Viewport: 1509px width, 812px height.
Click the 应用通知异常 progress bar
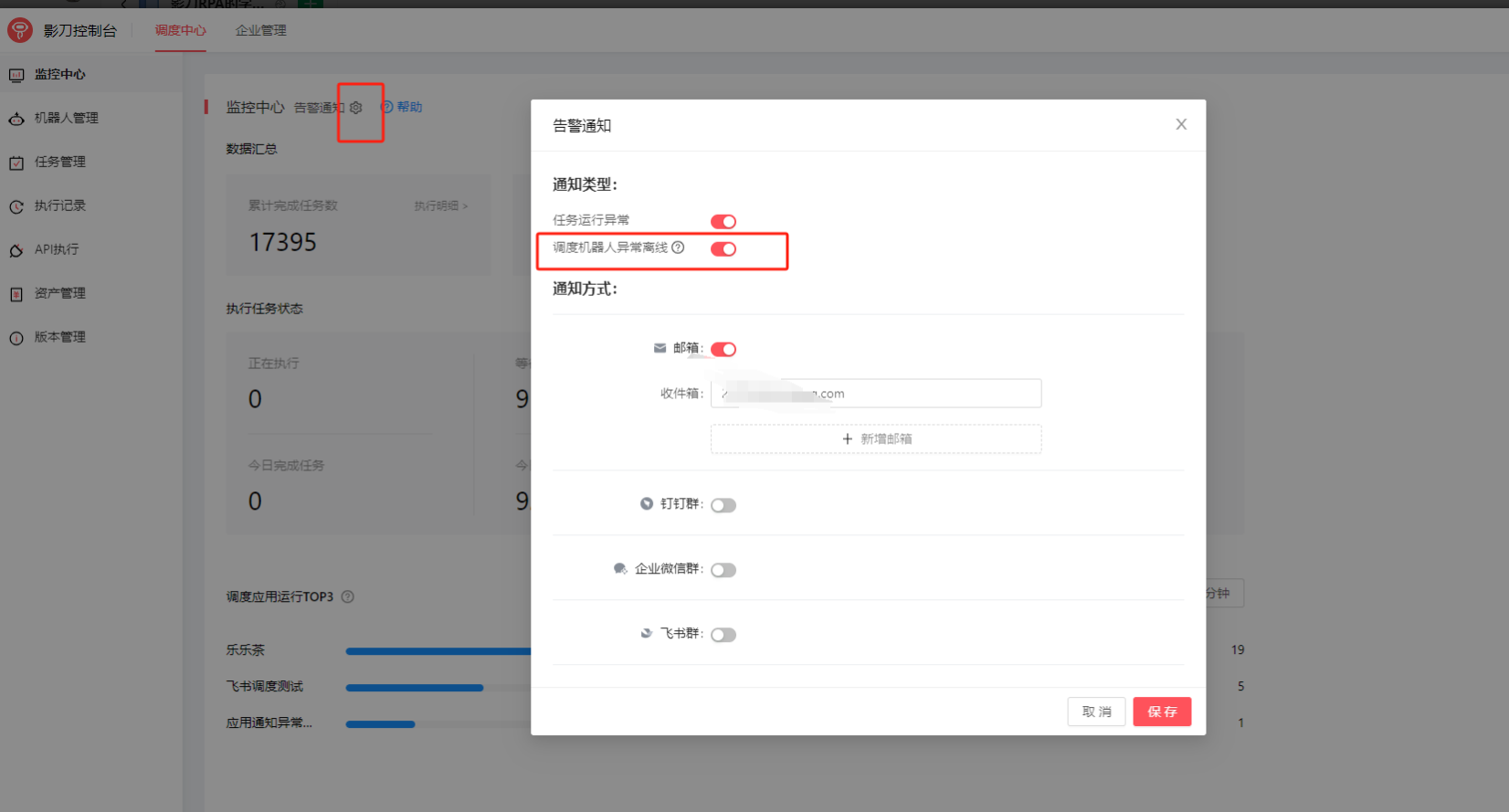click(x=380, y=724)
